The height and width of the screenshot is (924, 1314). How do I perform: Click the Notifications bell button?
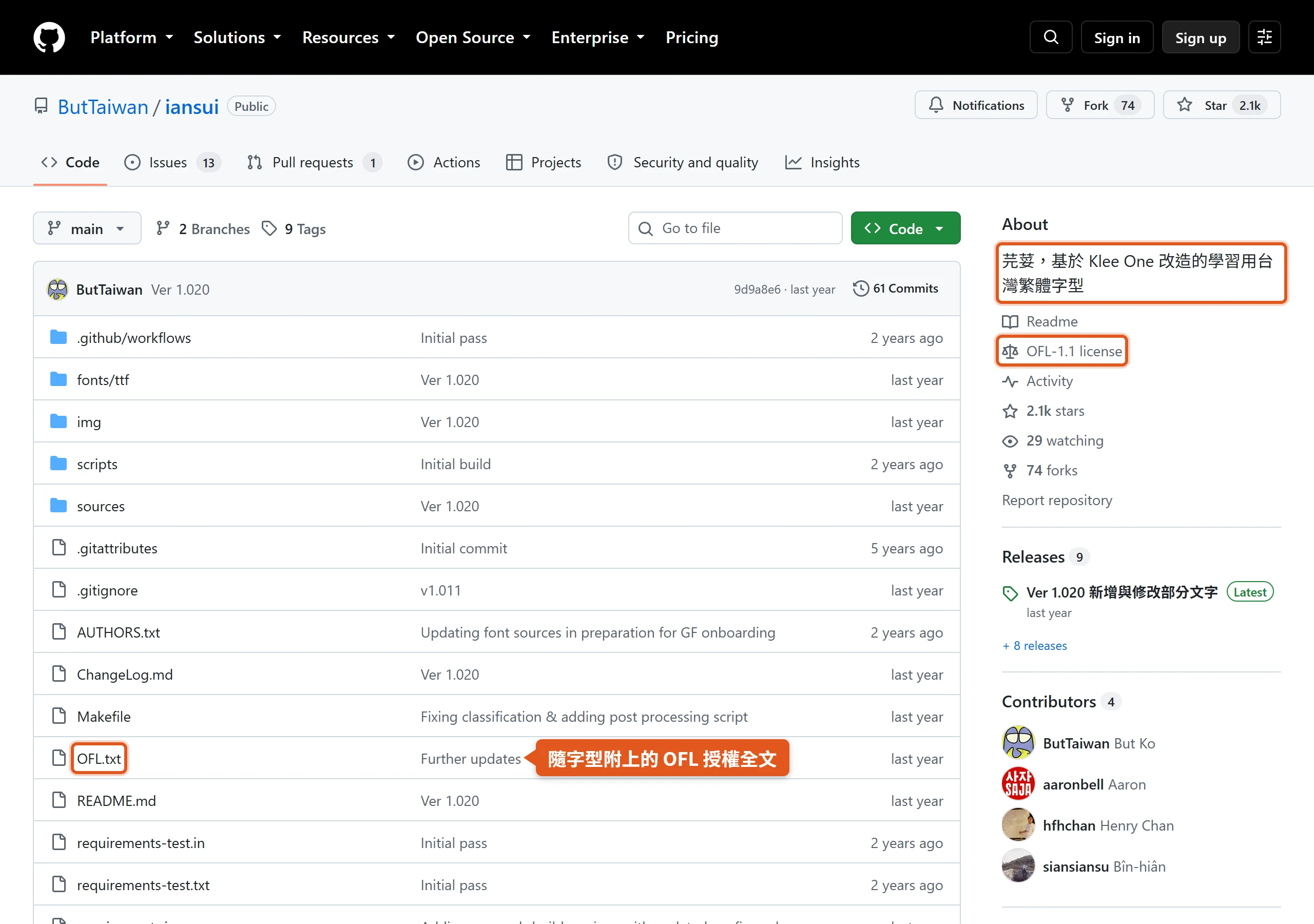point(976,105)
